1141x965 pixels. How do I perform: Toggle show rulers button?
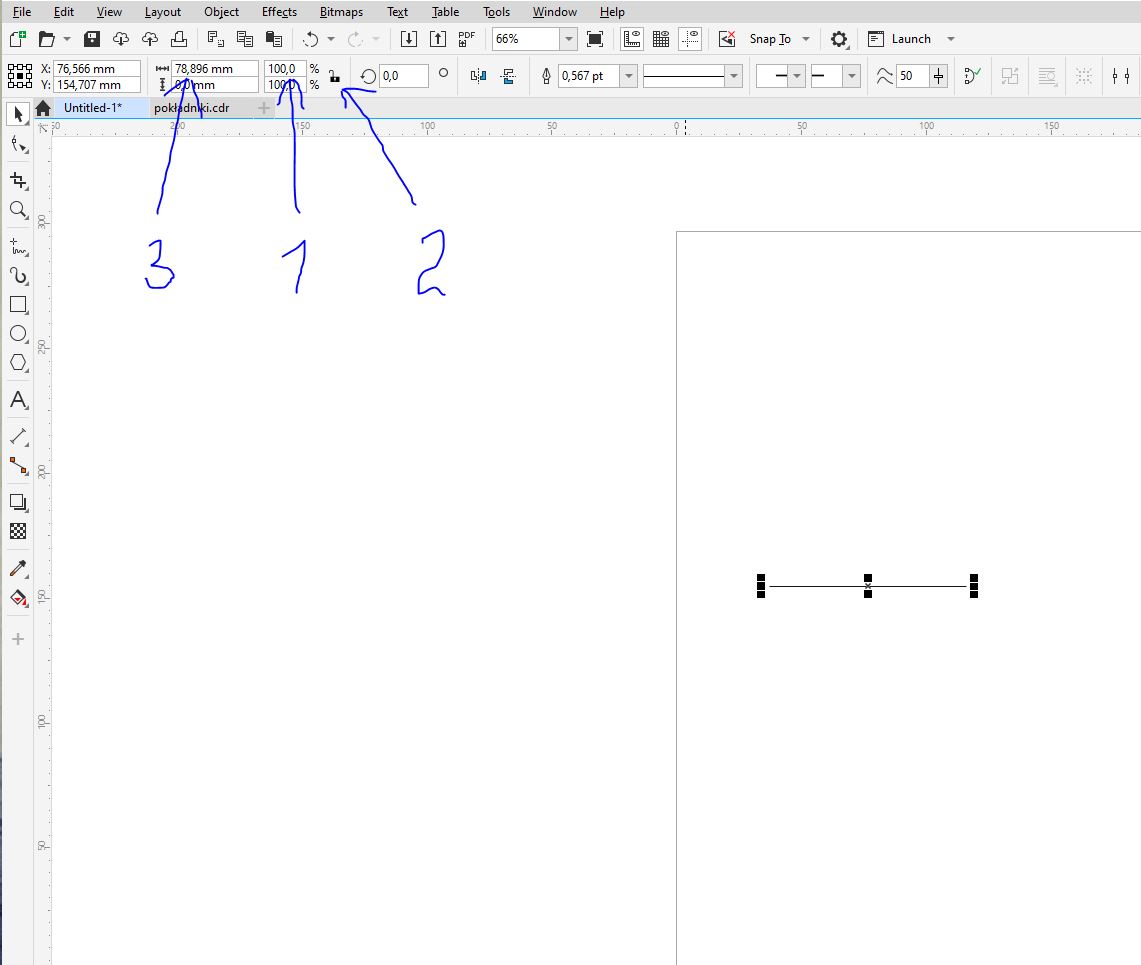click(x=632, y=39)
